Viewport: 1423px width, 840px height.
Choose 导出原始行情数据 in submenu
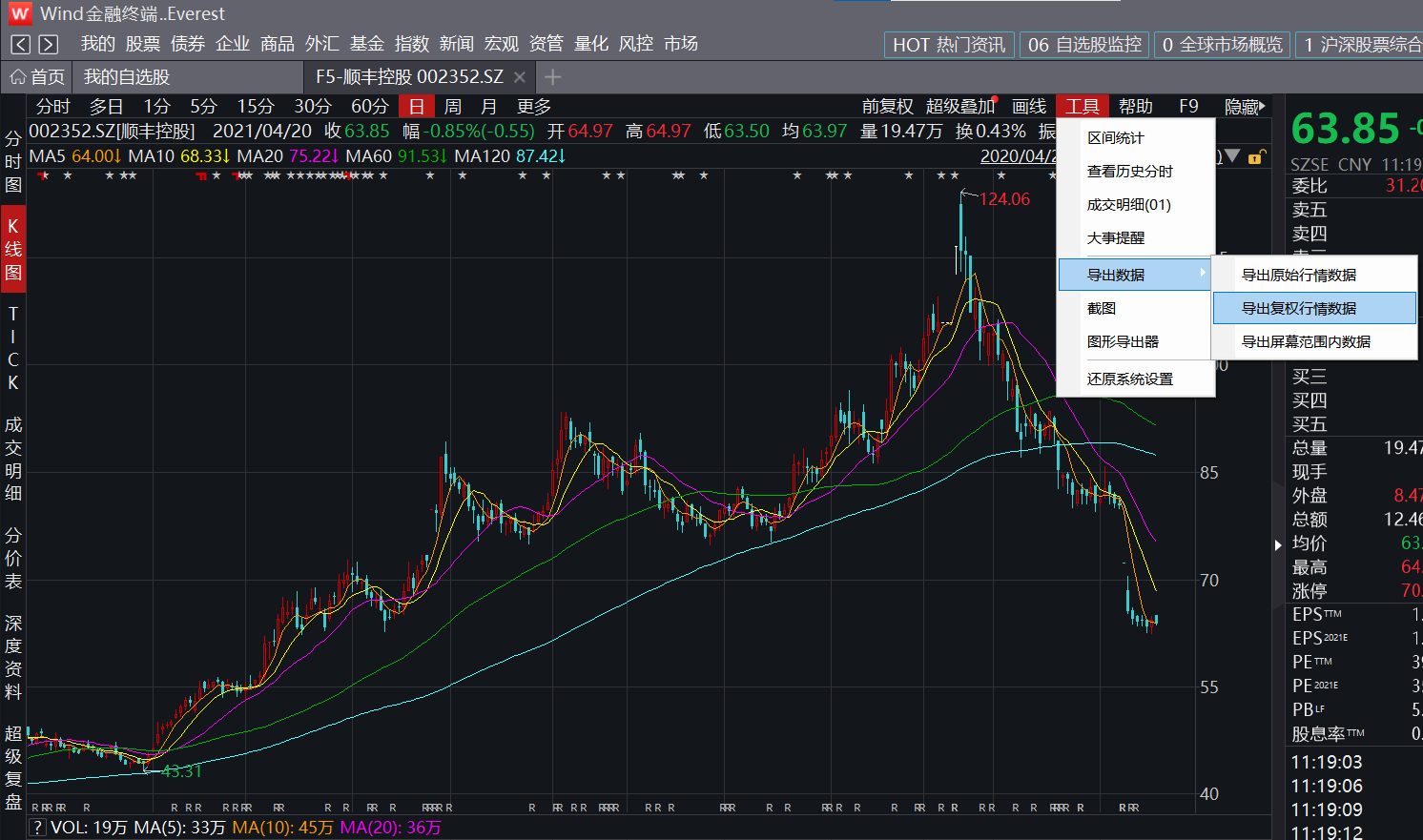click(1314, 276)
